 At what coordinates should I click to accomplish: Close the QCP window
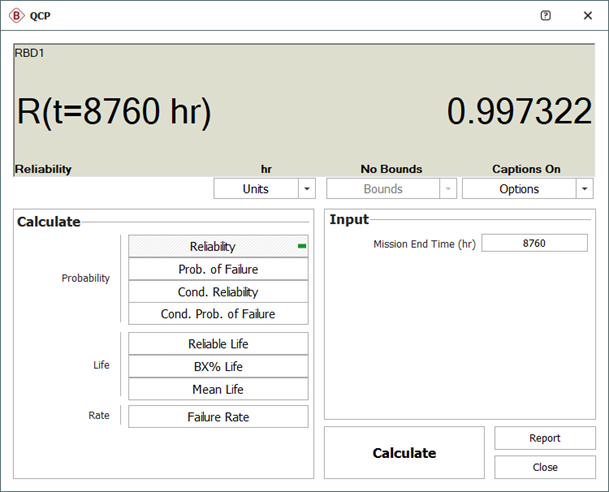click(x=587, y=16)
